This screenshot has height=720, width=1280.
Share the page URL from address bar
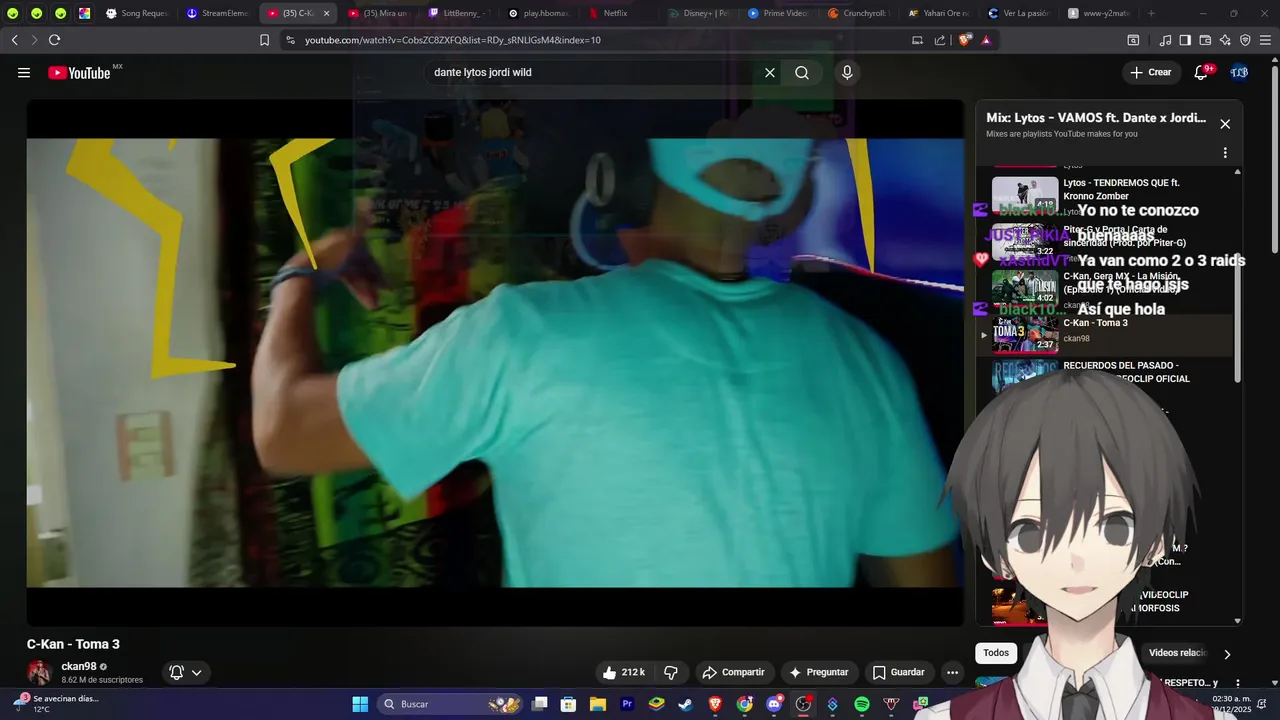(x=940, y=40)
